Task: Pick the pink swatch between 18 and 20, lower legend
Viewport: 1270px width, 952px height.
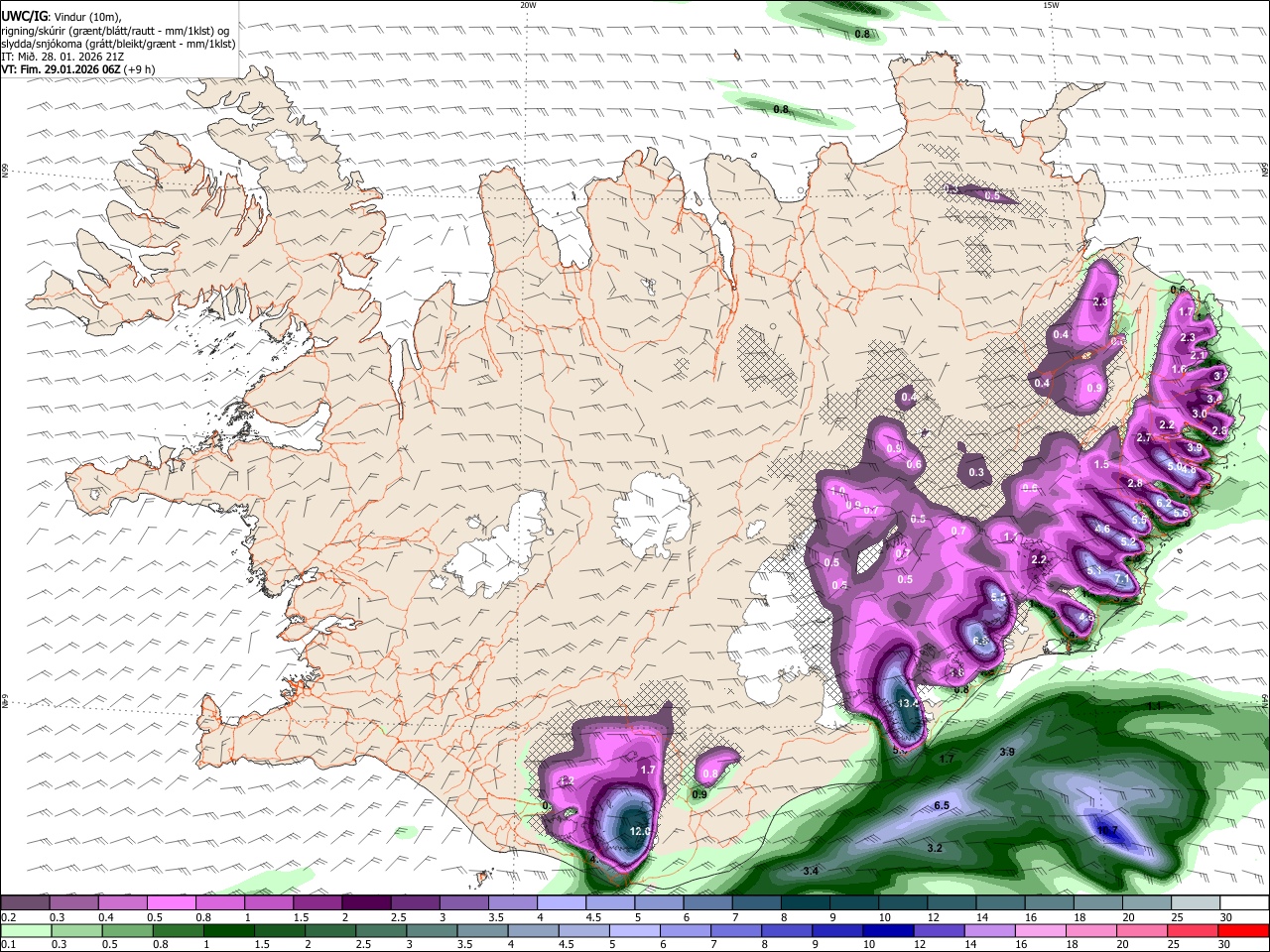Action: click(1090, 930)
